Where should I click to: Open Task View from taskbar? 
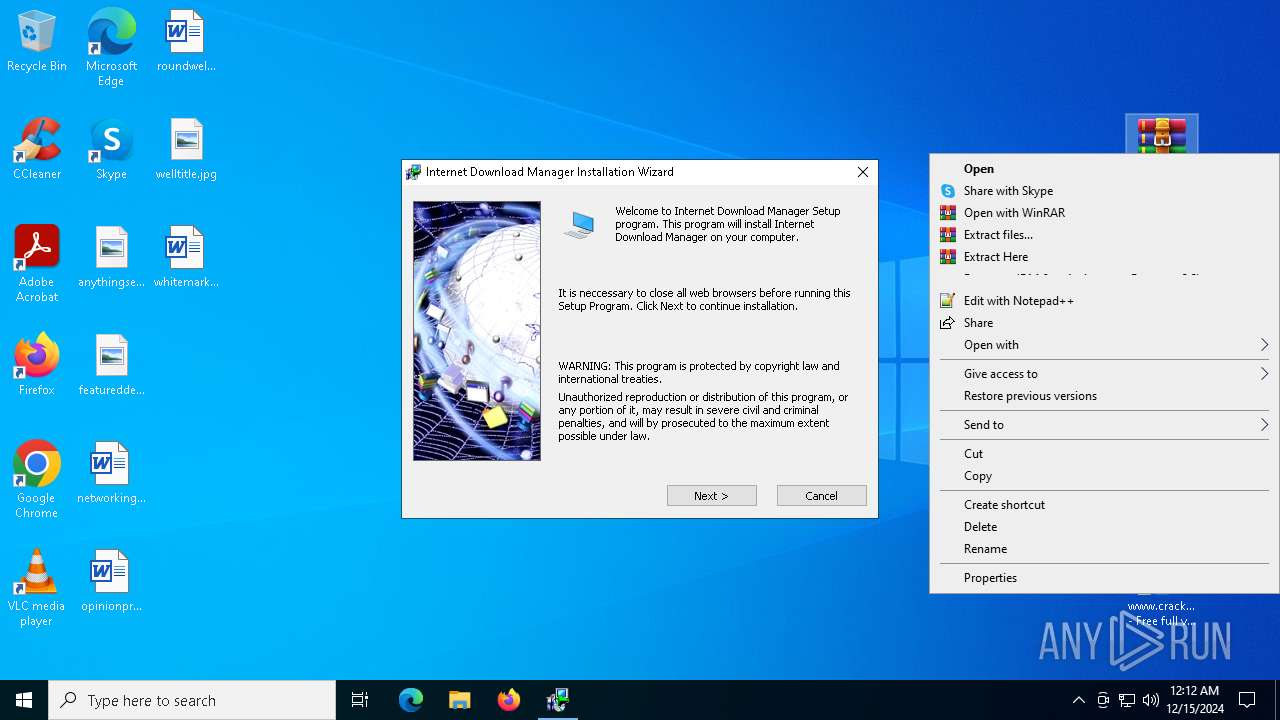[x=360, y=700]
